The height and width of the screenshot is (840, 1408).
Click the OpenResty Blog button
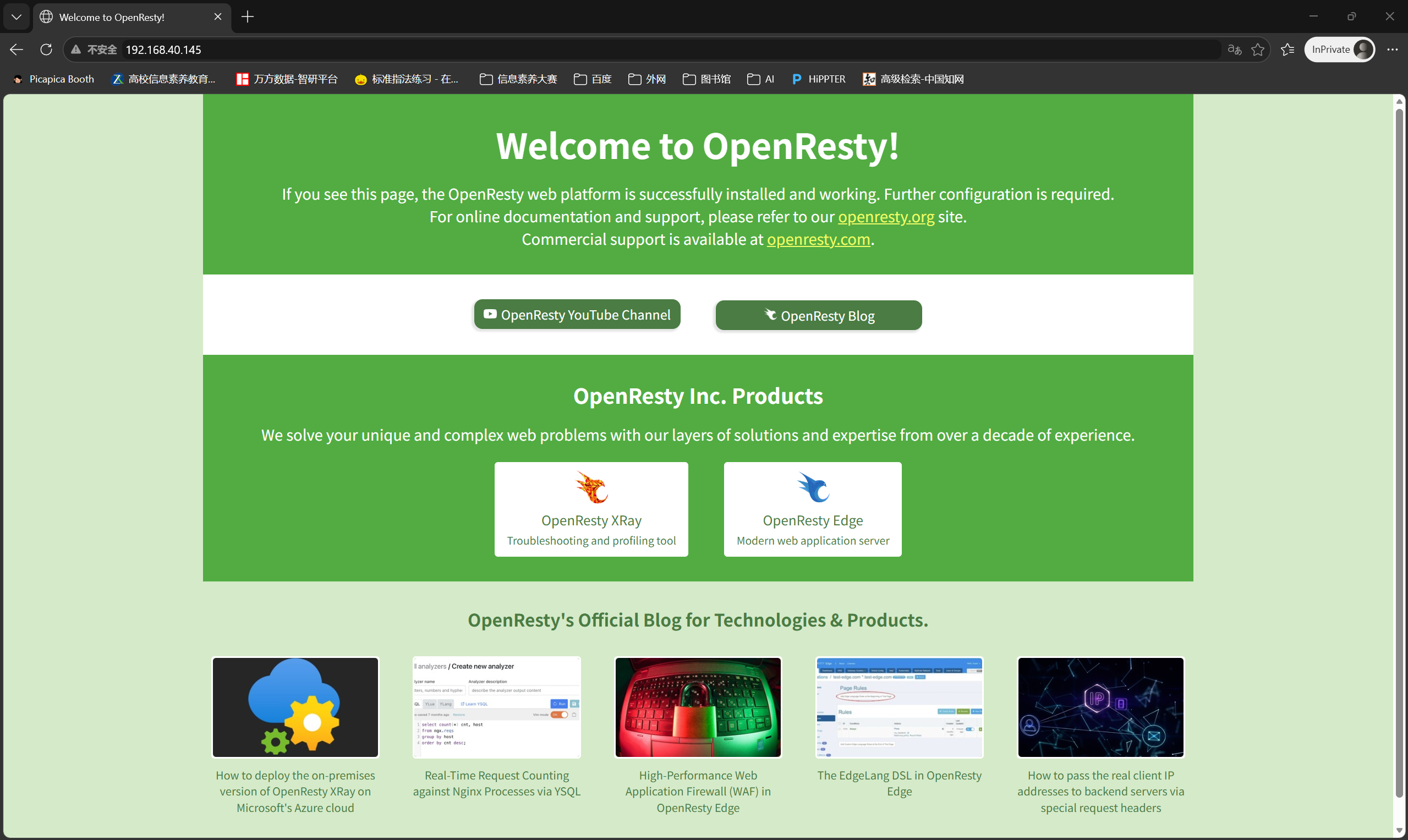click(818, 315)
